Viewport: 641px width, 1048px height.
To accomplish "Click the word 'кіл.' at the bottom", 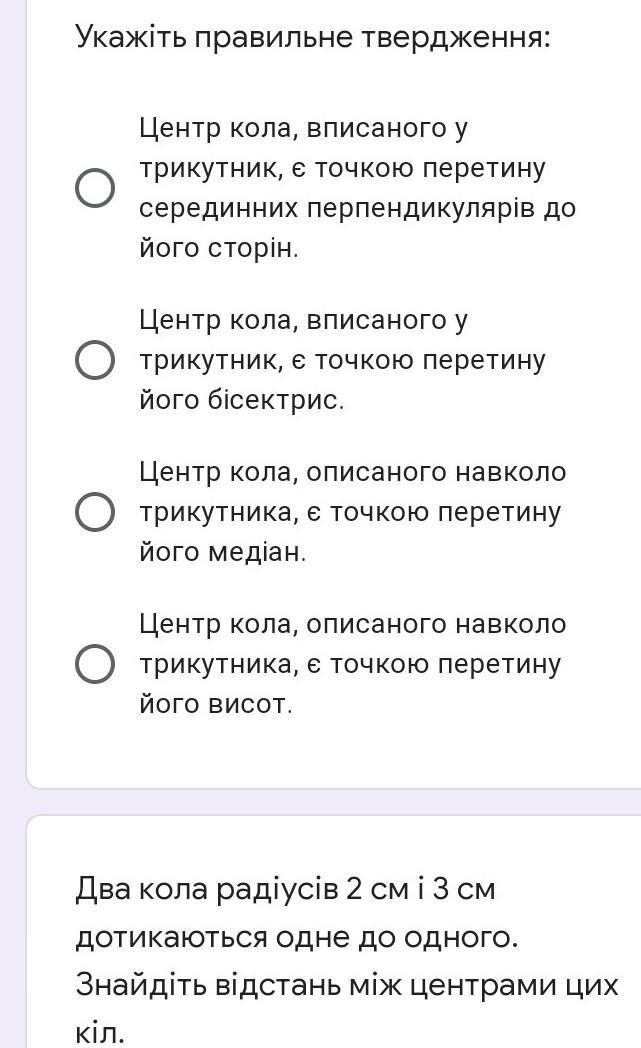I will point(100,1033).
